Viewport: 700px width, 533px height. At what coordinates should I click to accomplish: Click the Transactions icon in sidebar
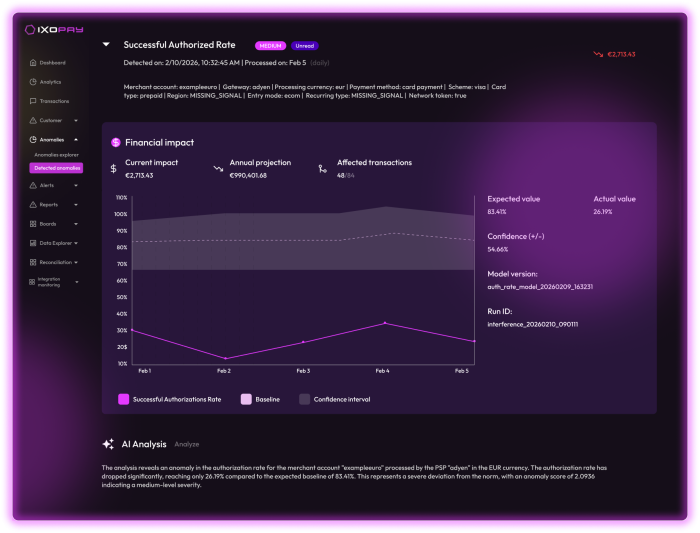(33, 101)
